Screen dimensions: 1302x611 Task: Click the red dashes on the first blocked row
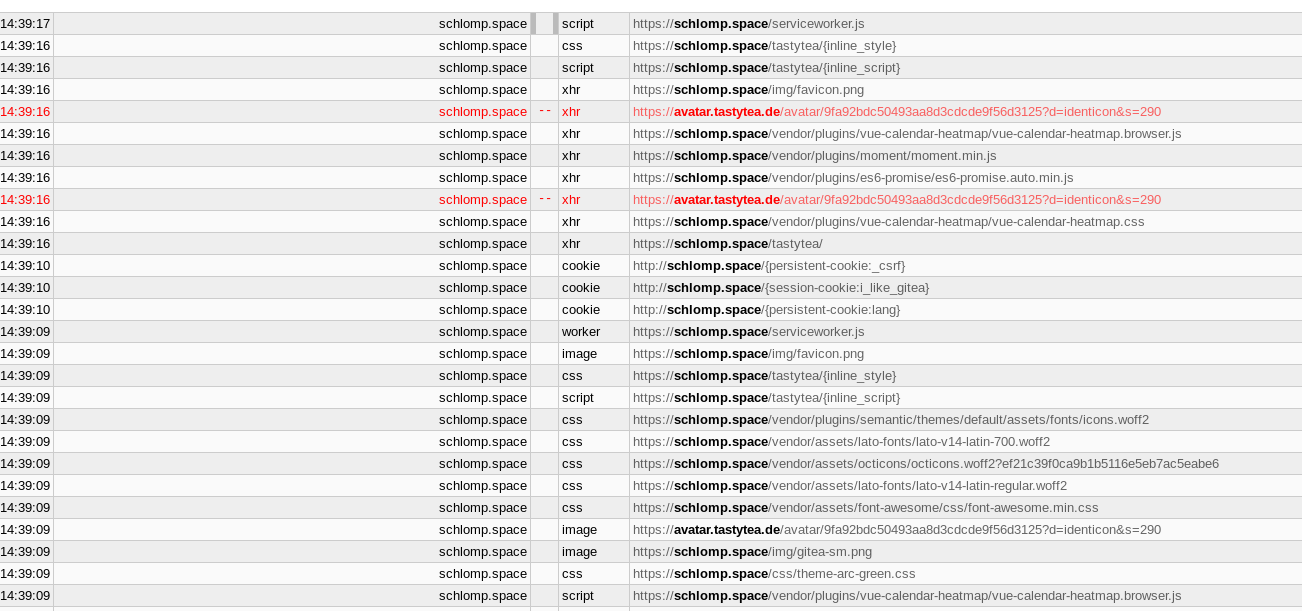[x=544, y=111]
